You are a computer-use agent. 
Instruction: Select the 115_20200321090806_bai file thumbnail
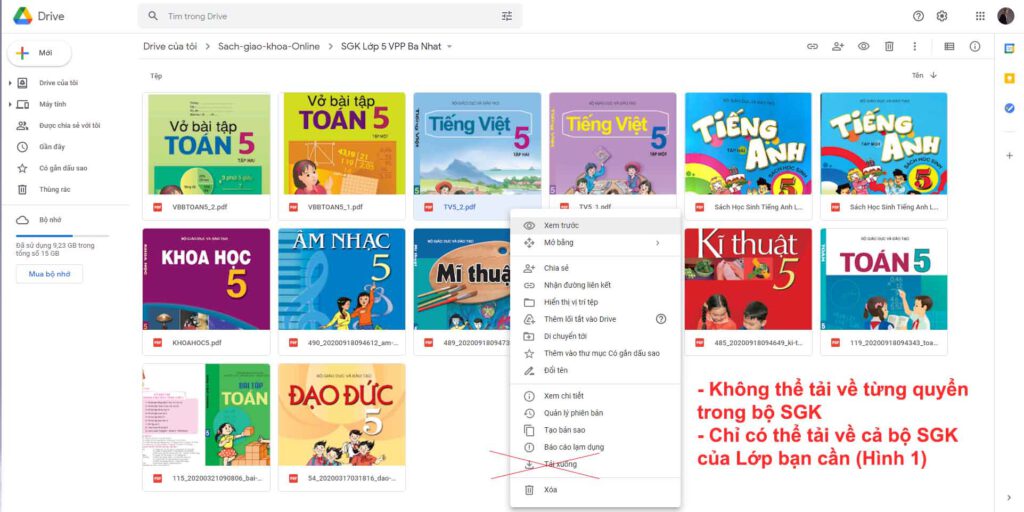pyautogui.click(x=206, y=415)
